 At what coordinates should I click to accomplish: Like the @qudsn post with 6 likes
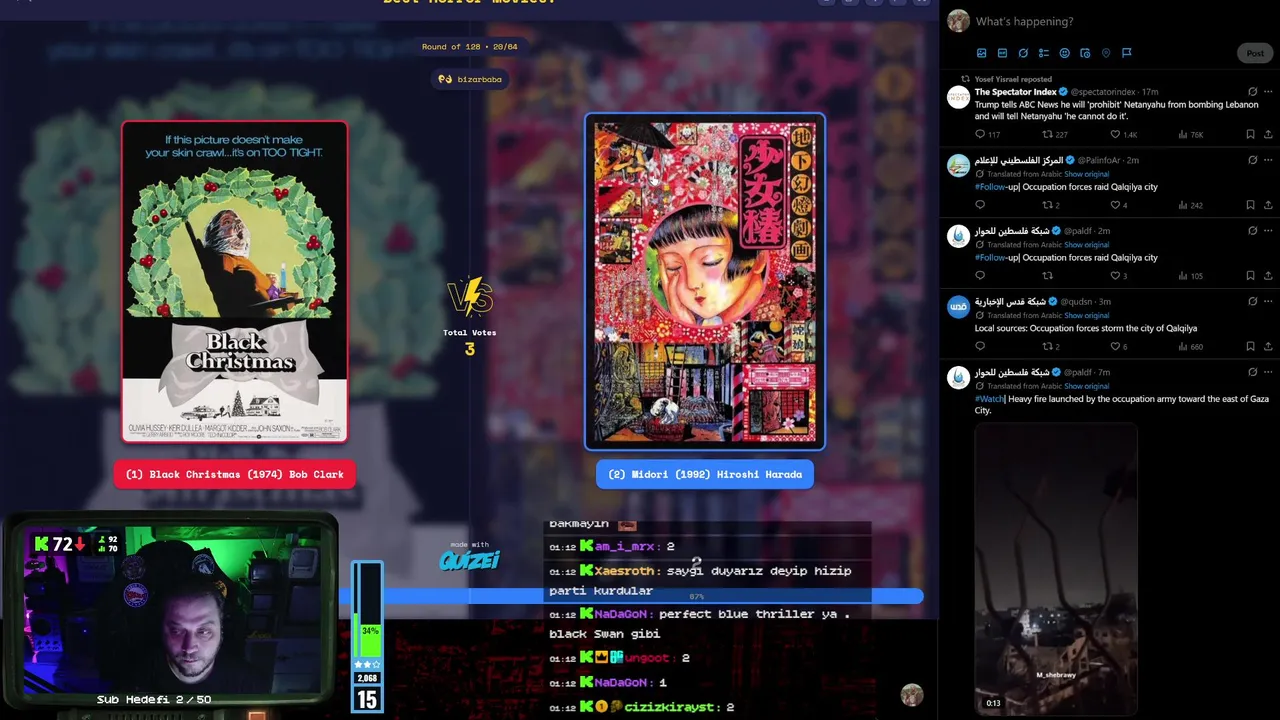[x=1115, y=346]
